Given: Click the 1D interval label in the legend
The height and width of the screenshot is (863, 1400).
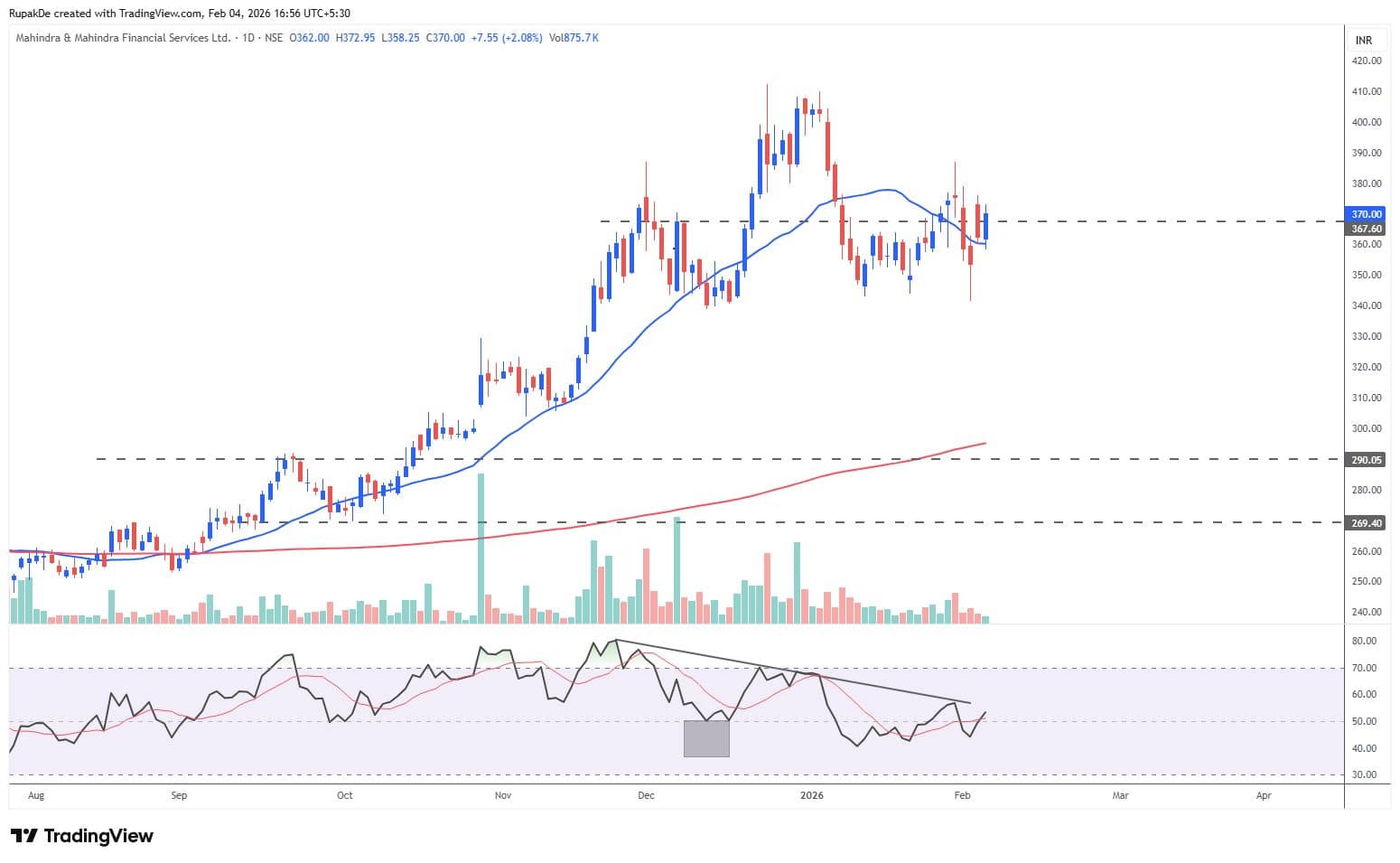Looking at the screenshot, I should click(x=248, y=38).
